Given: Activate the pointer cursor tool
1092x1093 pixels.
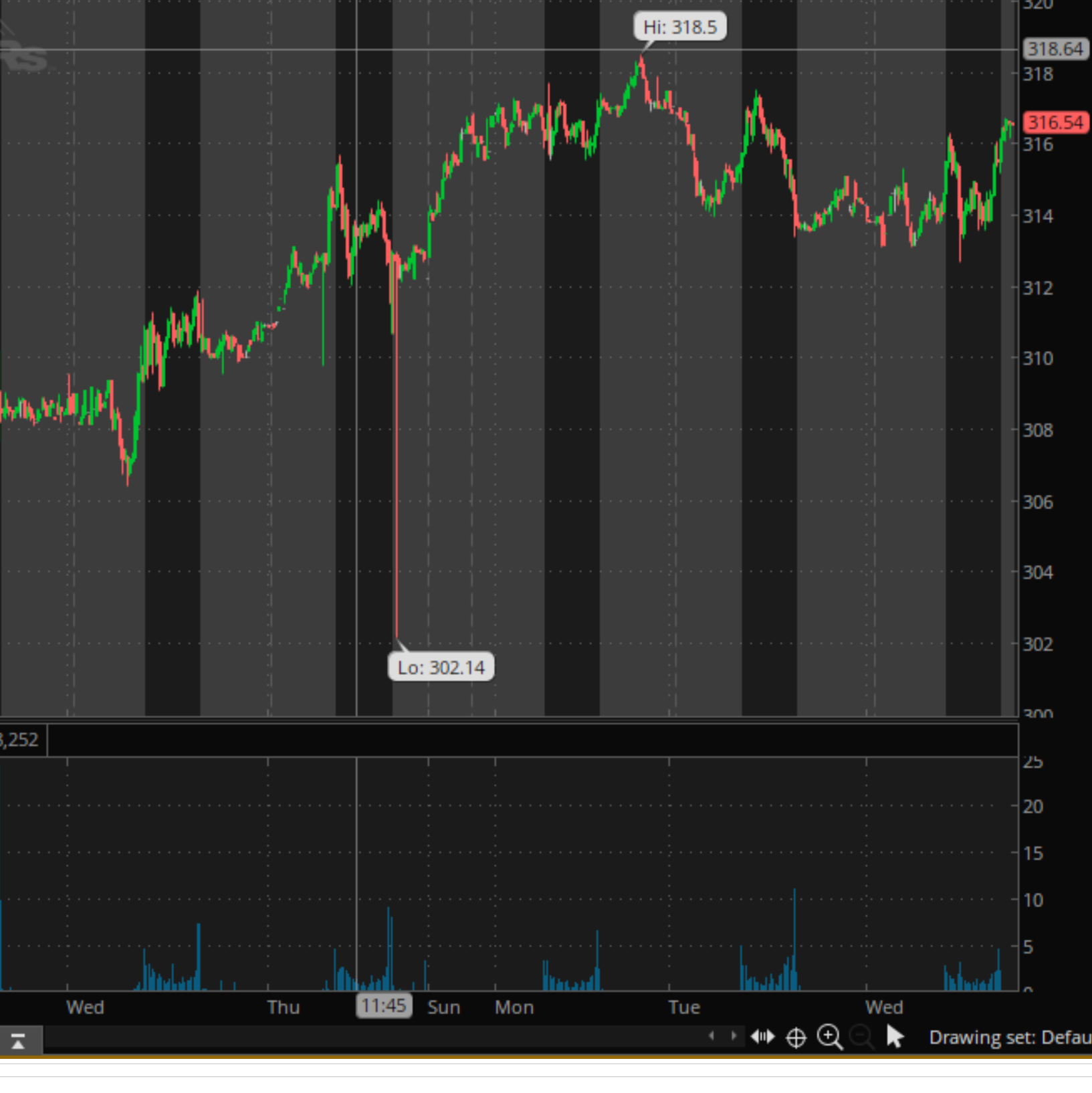Looking at the screenshot, I should (894, 1037).
